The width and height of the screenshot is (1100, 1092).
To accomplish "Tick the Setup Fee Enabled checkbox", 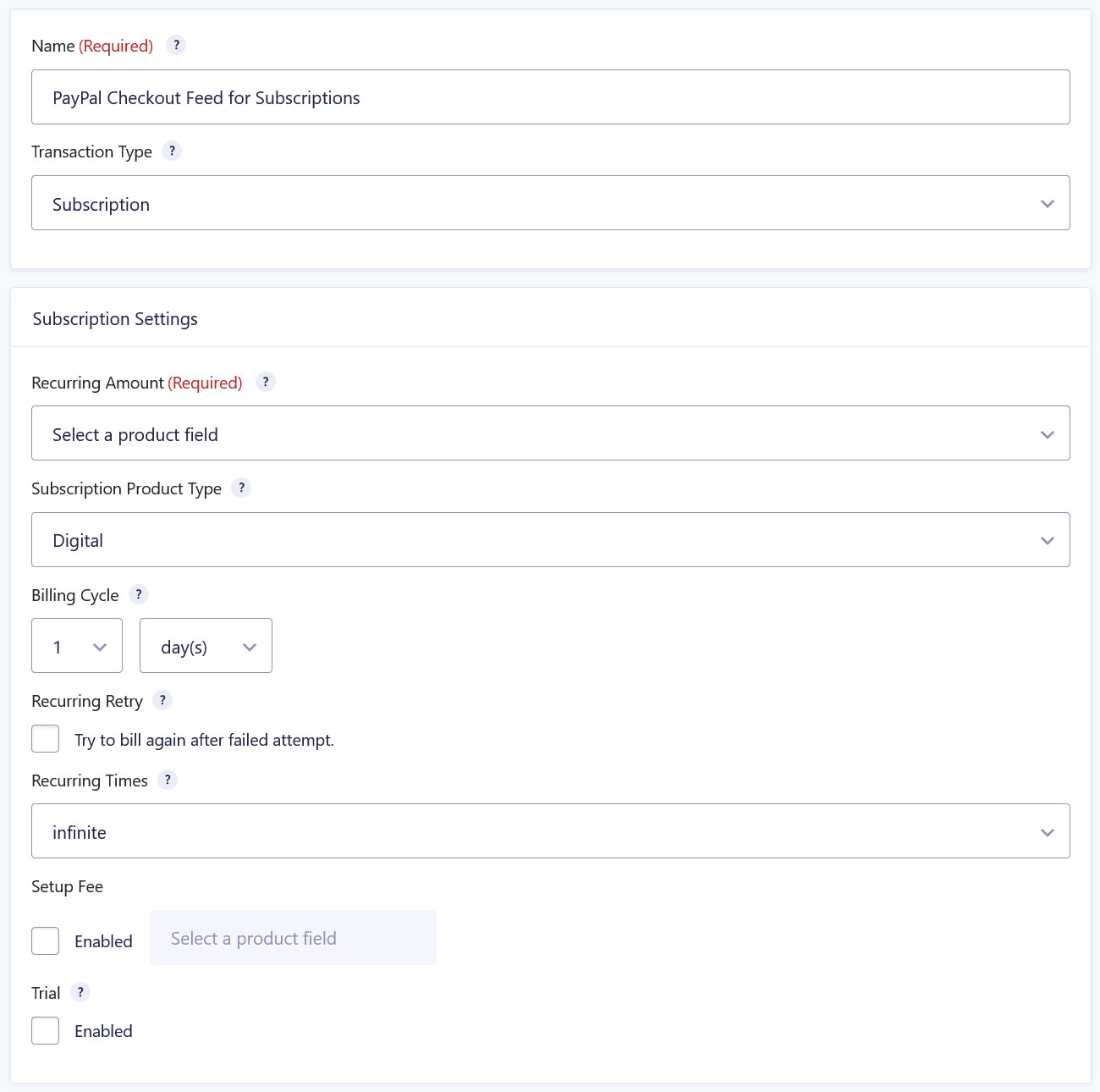I will click(46, 941).
